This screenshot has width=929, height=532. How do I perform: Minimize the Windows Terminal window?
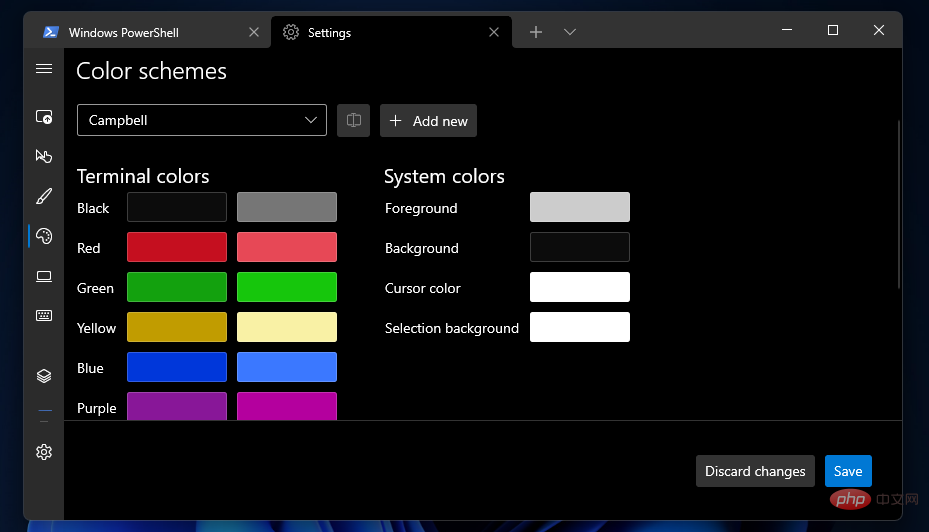pos(787,30)
